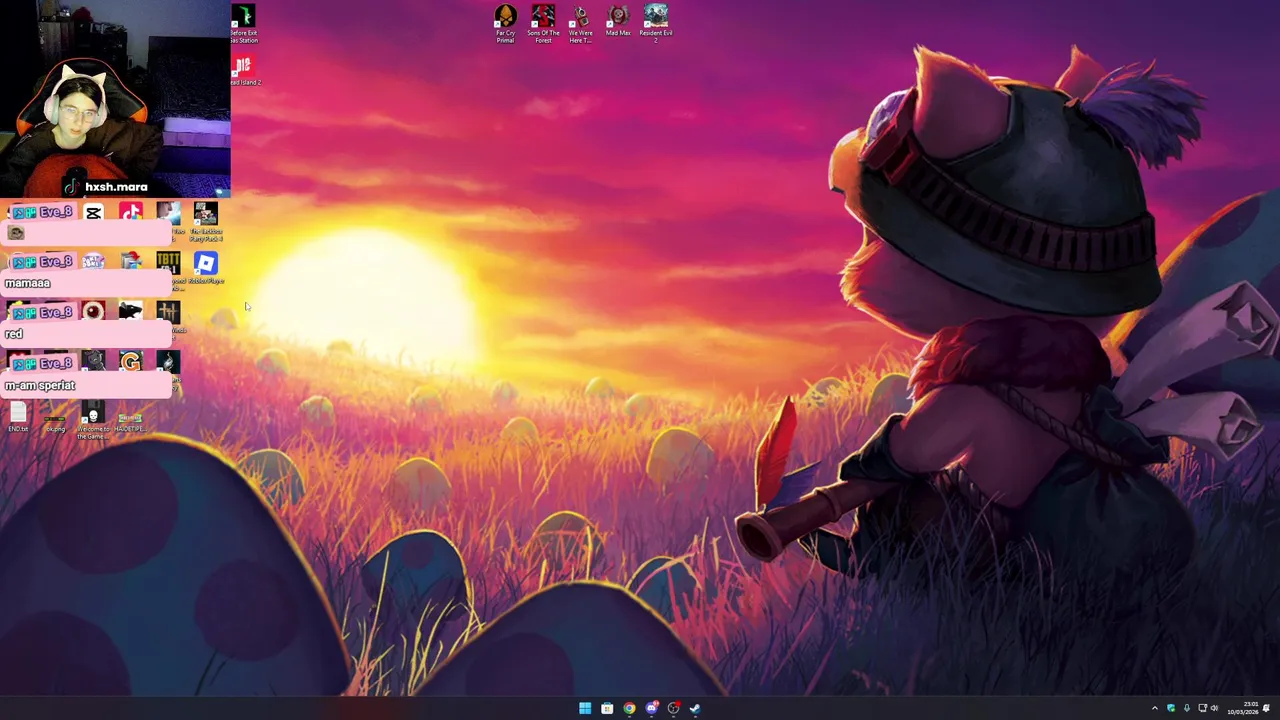Launch the Roblox Player shortcut

[x=206, y=269]
